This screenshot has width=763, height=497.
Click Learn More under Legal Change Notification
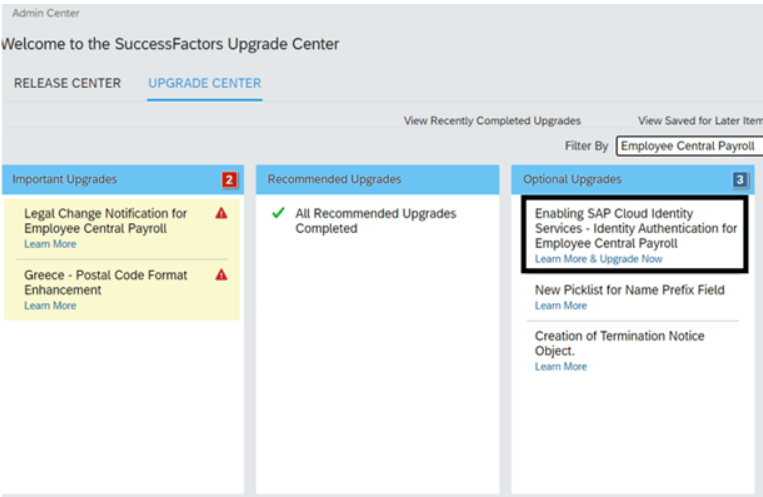[x=50, y=244]
